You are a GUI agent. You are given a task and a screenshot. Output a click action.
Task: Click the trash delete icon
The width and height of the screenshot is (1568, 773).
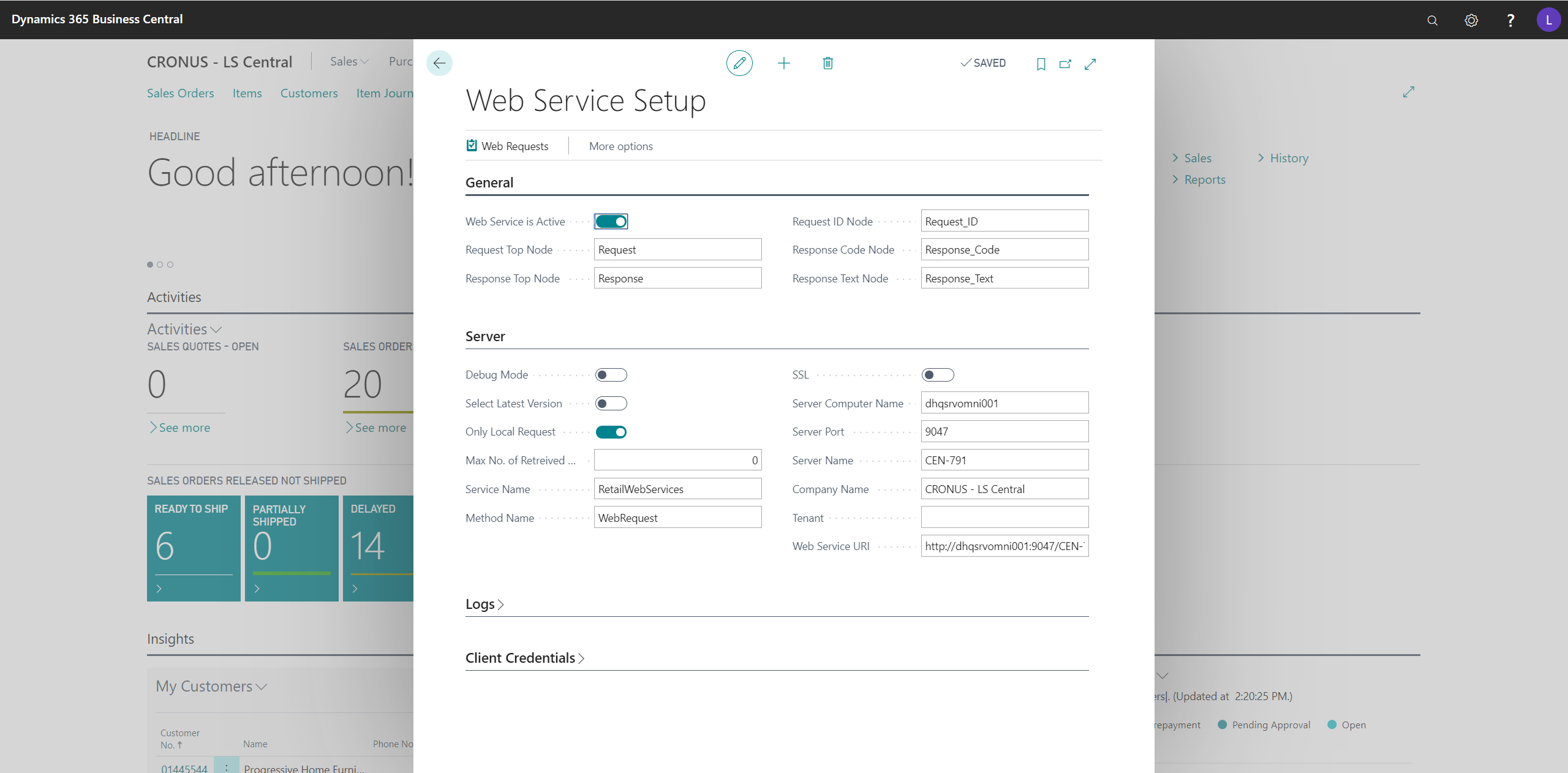(827, 63)
